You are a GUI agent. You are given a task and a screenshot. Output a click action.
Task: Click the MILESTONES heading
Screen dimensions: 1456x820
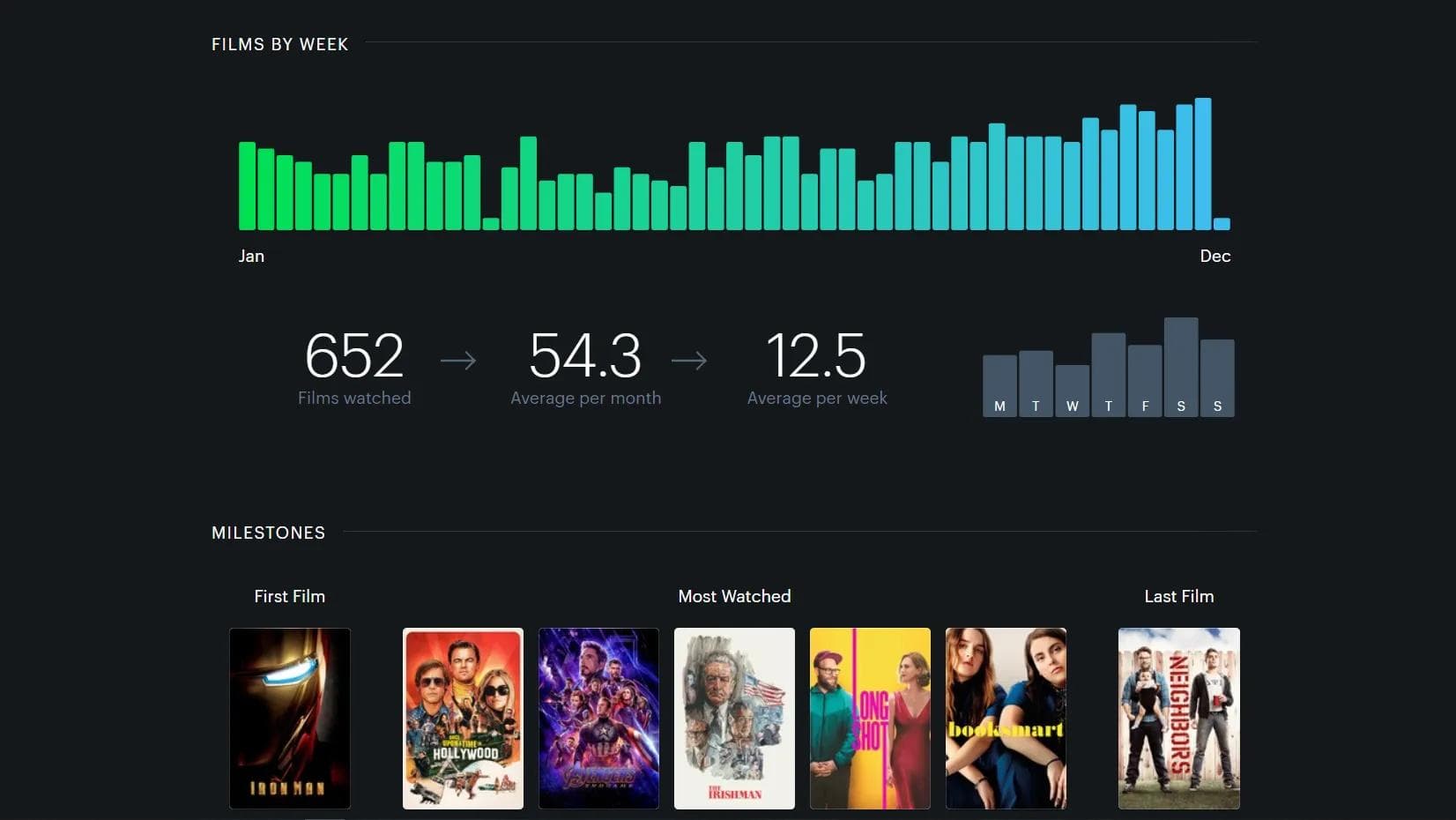[x=268, y=533]
